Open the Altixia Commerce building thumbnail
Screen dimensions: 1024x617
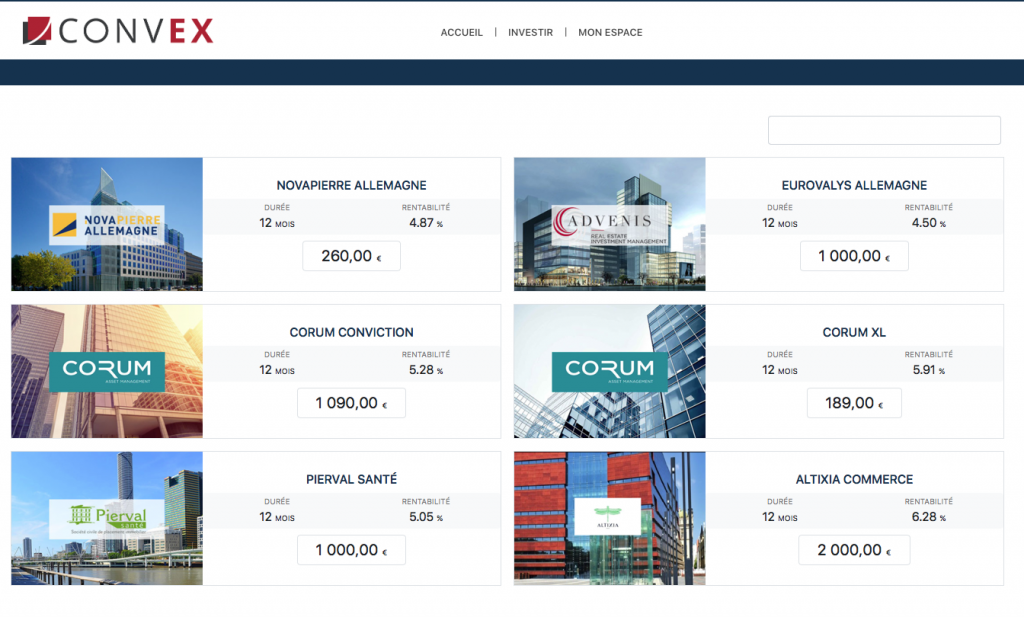pos(609,518)
